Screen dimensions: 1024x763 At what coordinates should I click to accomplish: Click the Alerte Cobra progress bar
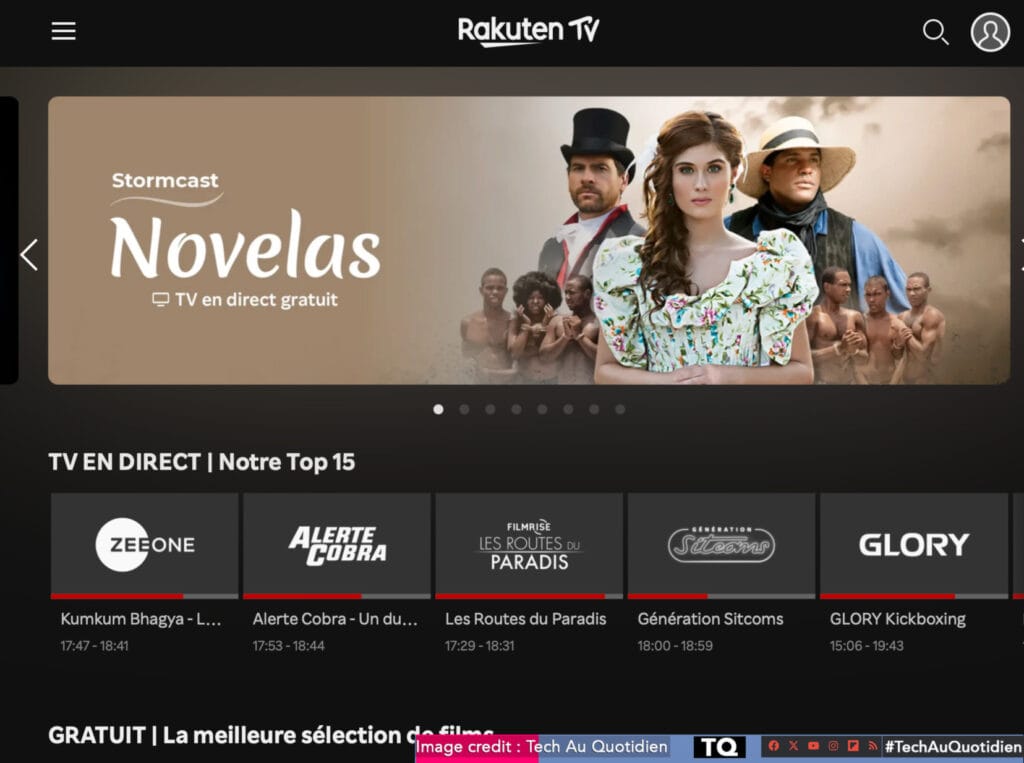point(337,596)
